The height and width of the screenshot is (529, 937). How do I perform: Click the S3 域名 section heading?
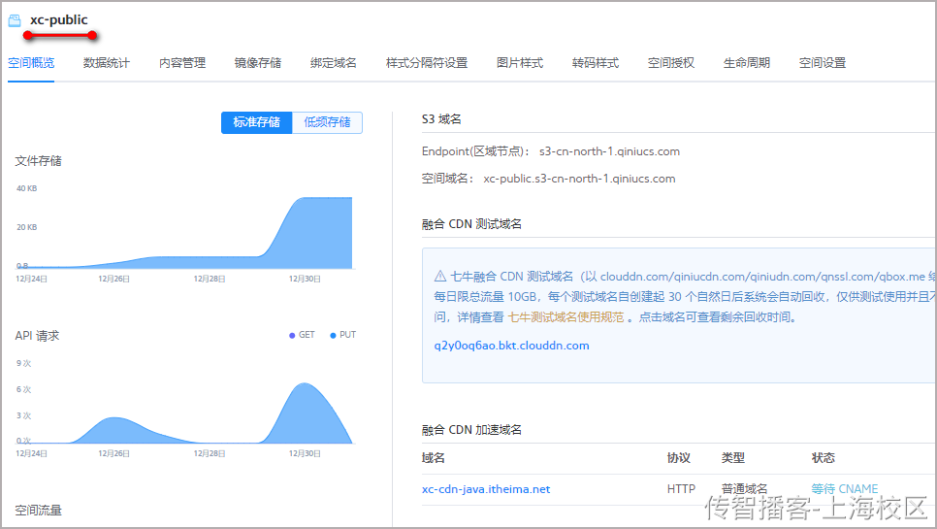coord(442,119)
